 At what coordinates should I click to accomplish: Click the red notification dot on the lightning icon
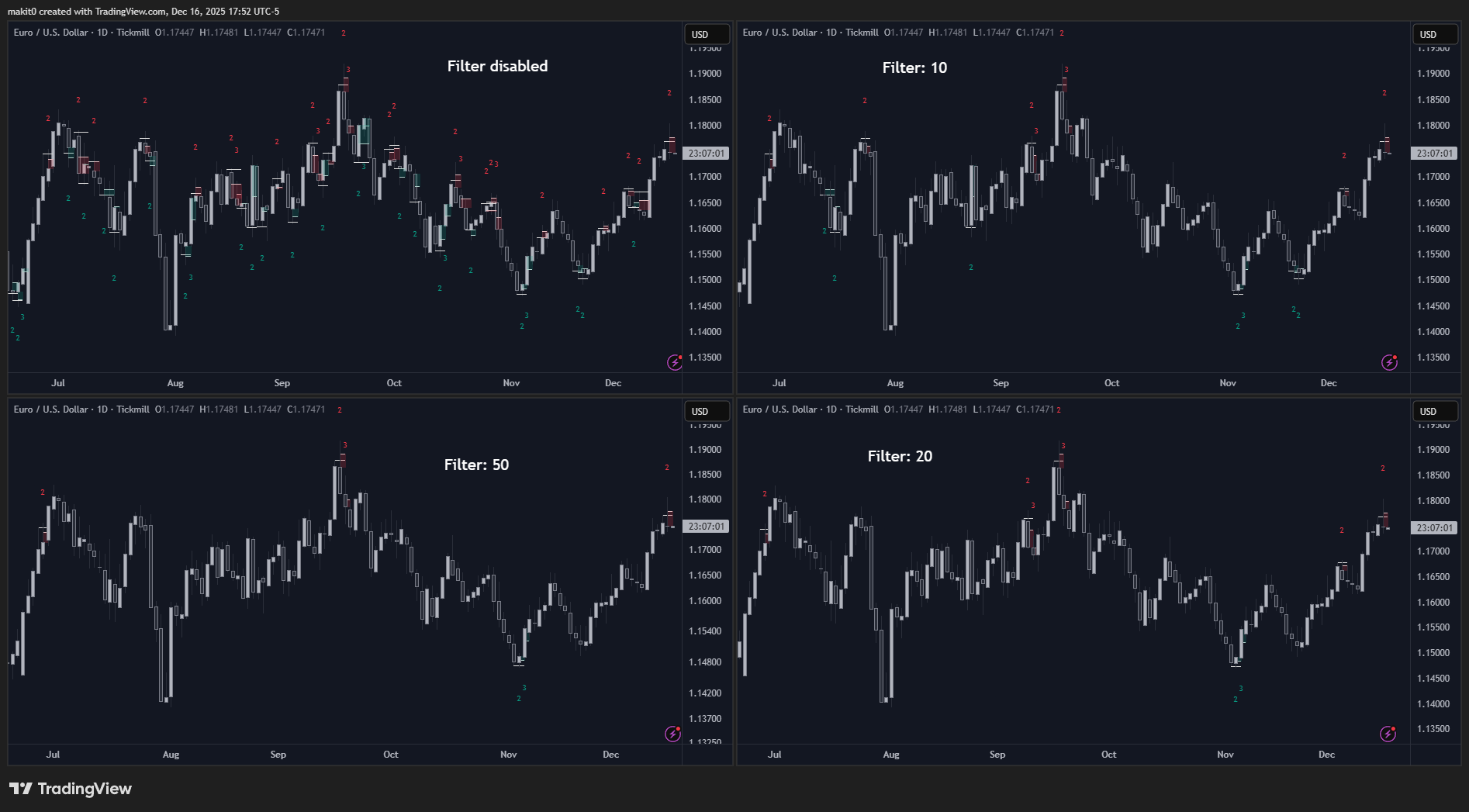pos(679,355)
